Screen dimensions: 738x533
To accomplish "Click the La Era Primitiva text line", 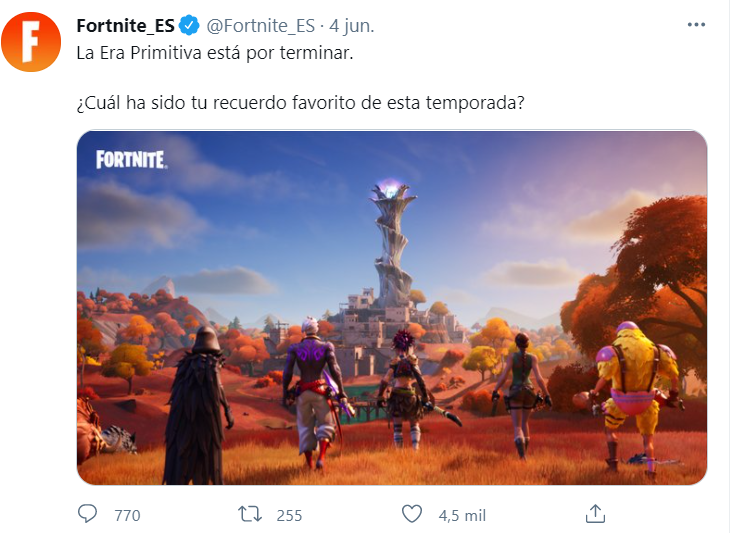I will coord(215,53).
